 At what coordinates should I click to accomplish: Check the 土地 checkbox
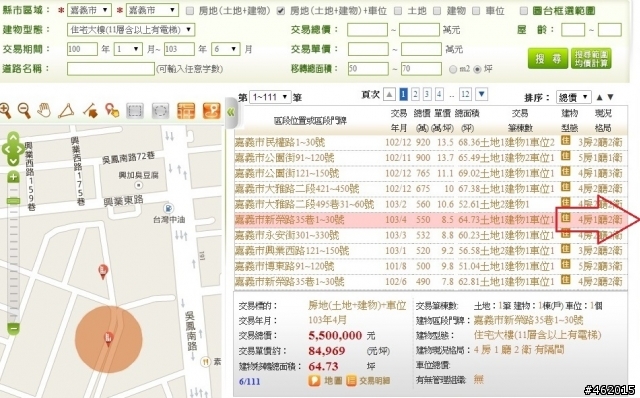pyautogui.click(x=398, y=11)
